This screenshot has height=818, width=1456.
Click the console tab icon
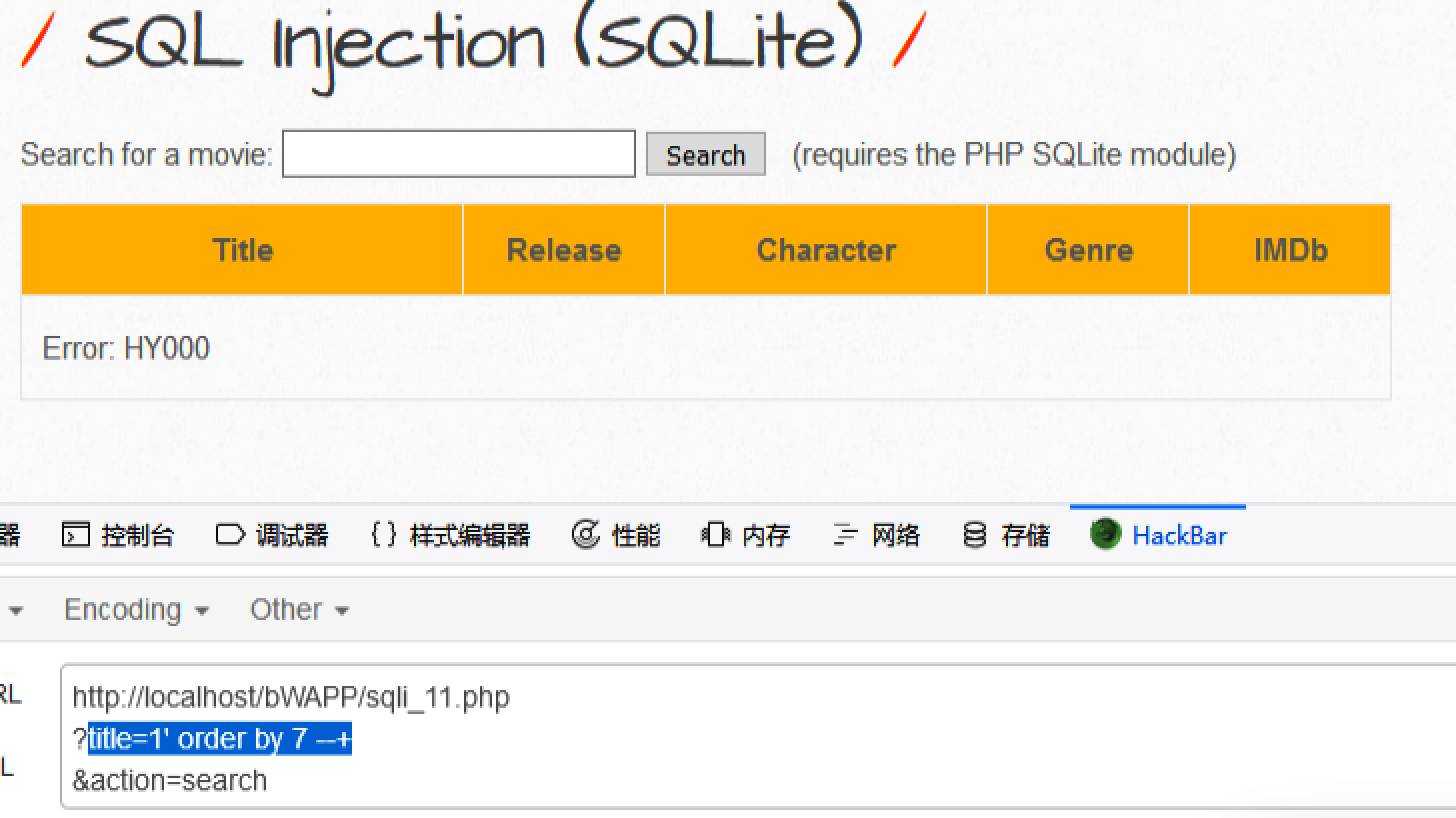click(75, 536)
